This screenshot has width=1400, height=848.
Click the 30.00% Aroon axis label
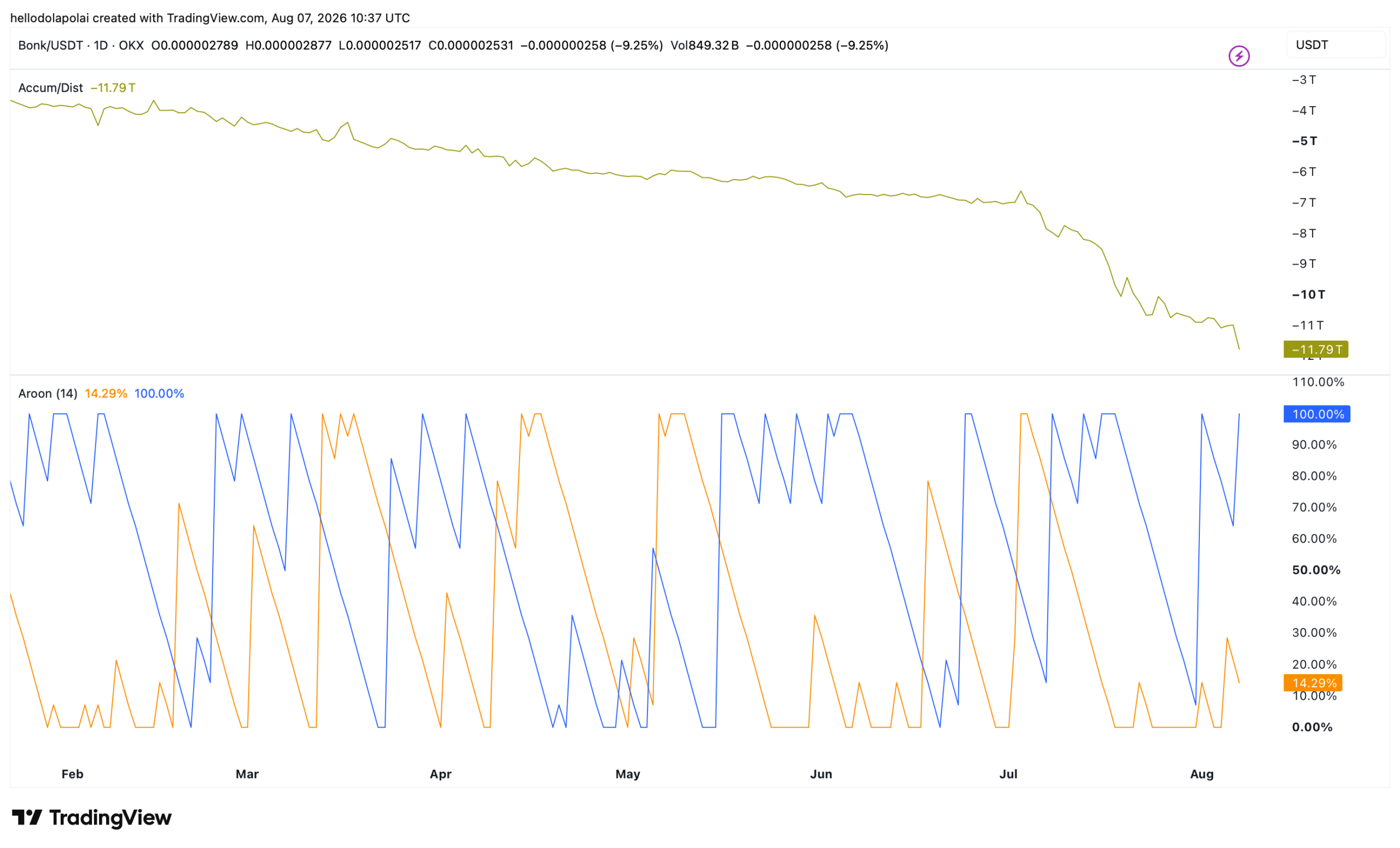(x=1314, y=632)
